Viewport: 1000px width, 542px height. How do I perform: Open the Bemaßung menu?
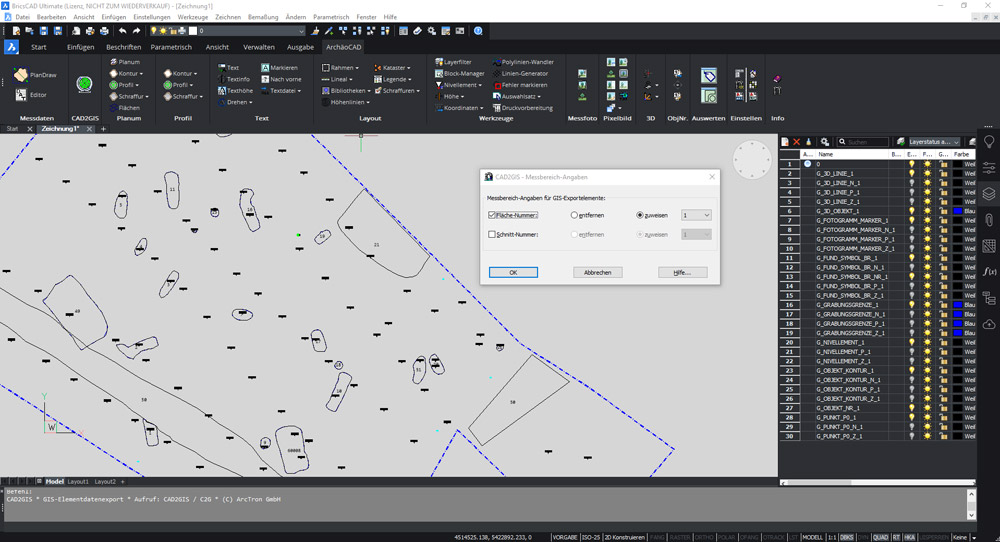(x=263, y=17)
